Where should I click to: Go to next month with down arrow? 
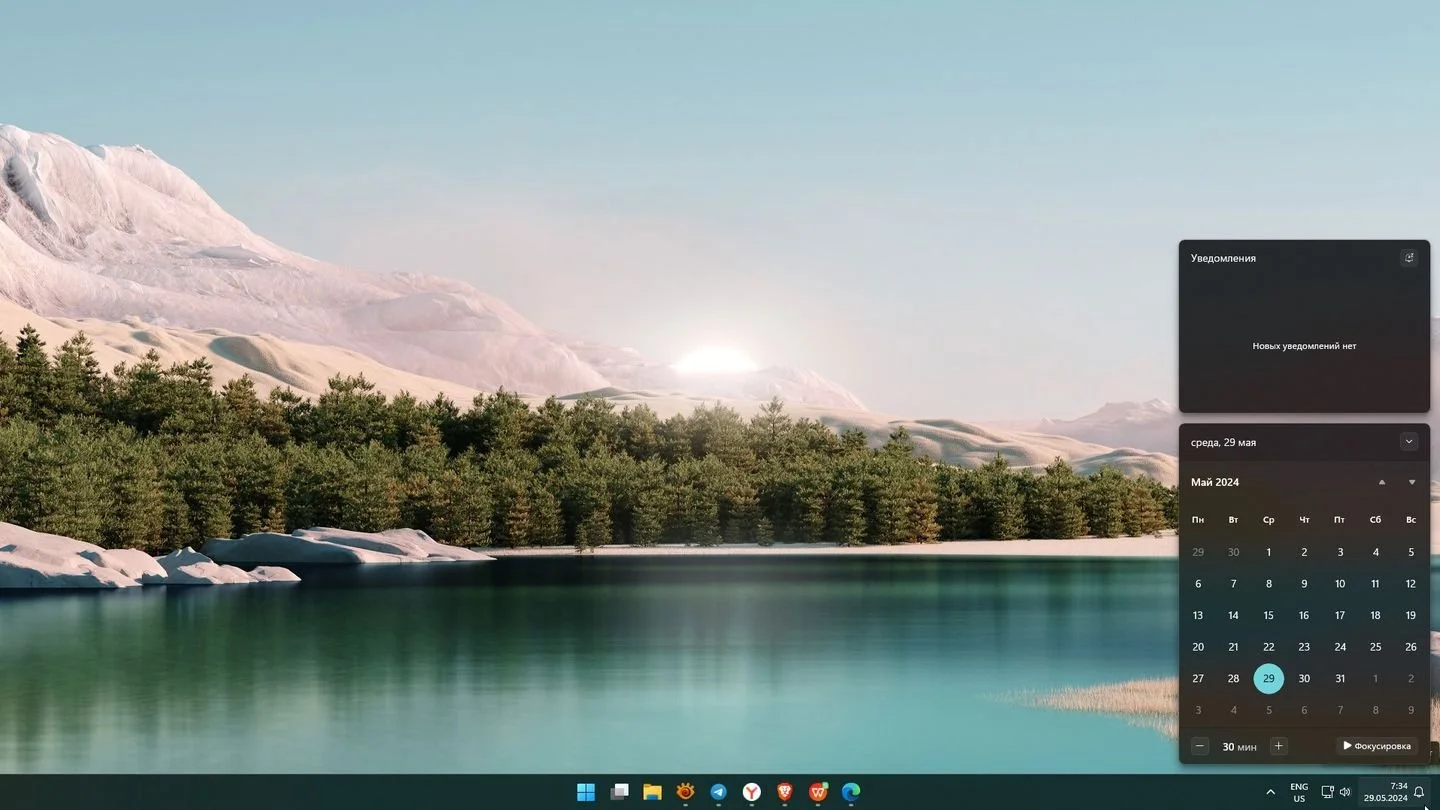(x=1412, y=482)
